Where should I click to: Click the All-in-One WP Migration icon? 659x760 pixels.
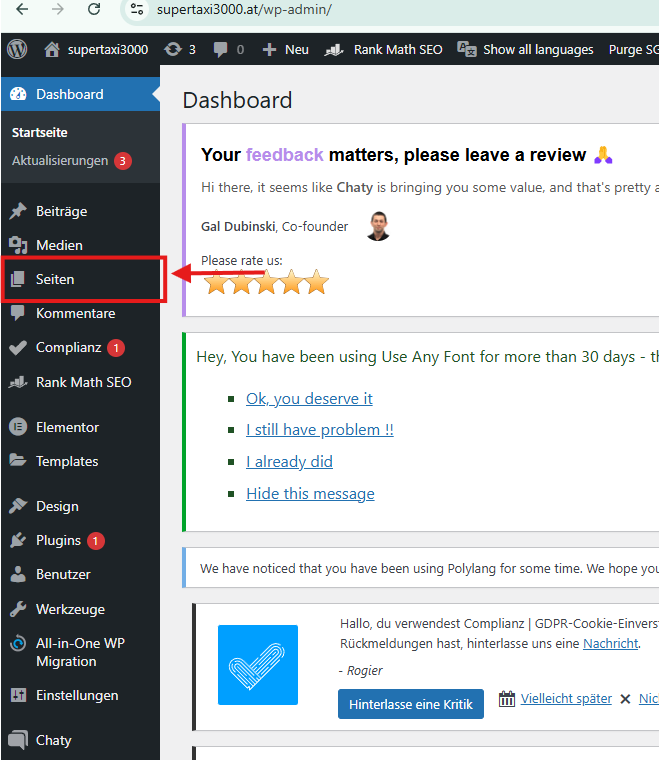18,643
